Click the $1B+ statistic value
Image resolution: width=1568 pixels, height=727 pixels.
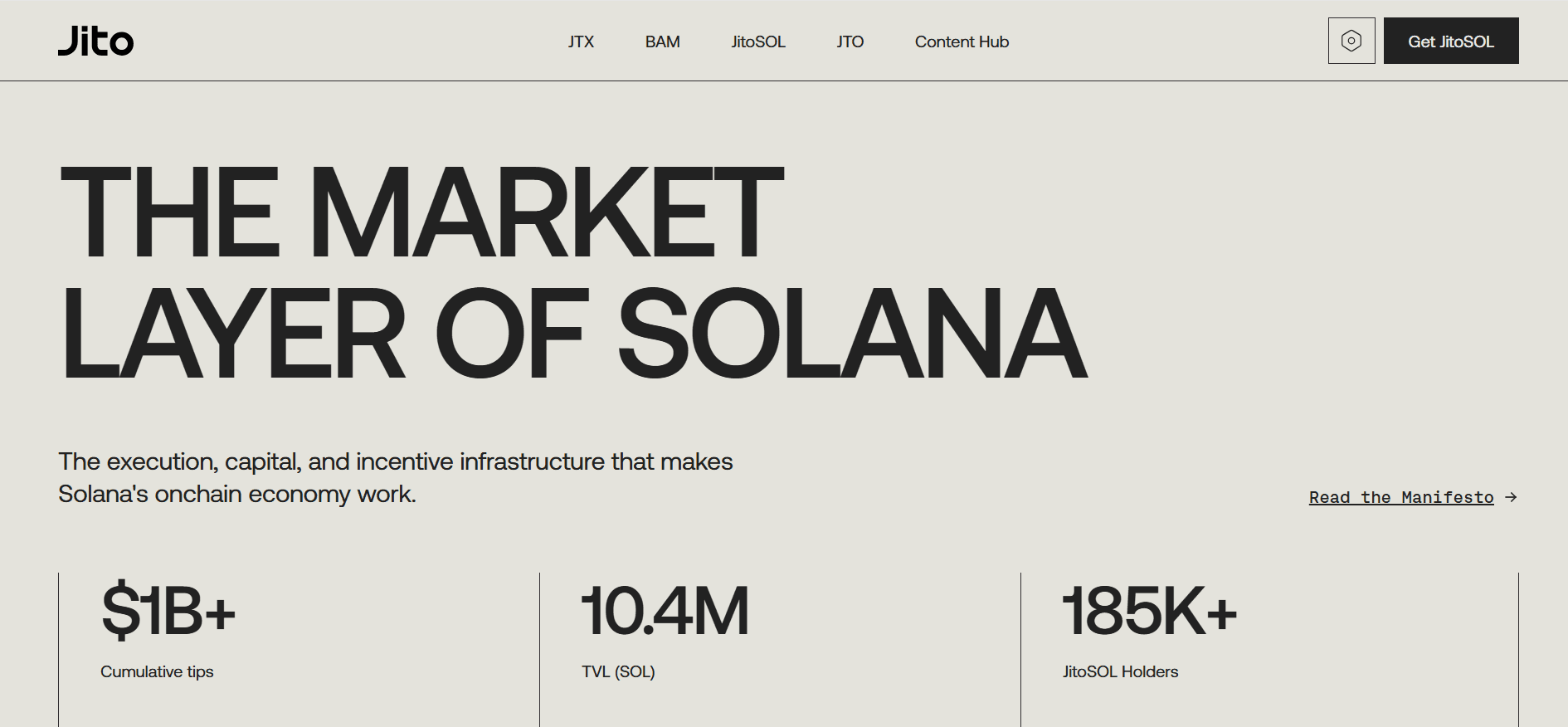coord(168,611)
